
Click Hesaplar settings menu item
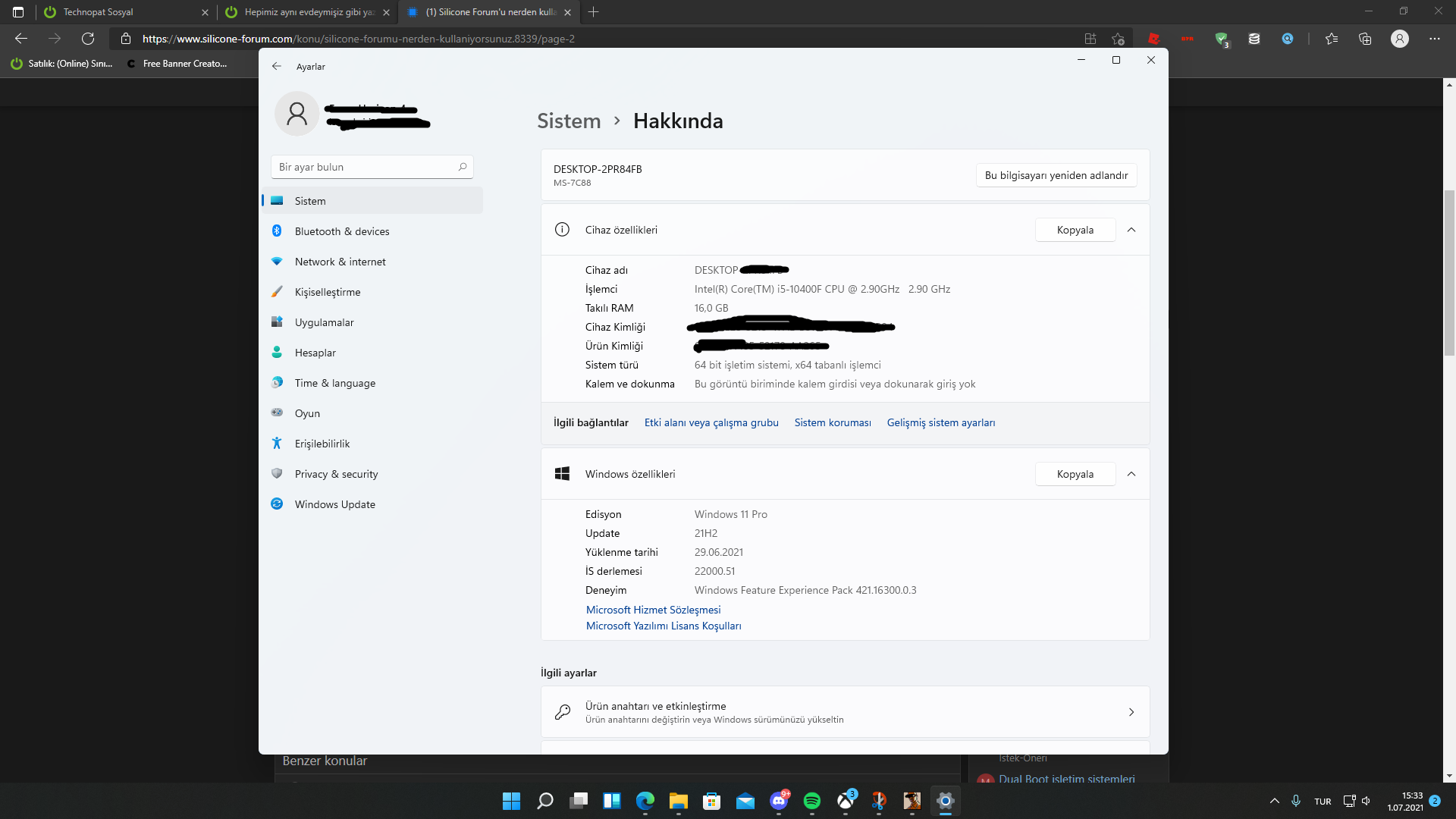[x=314, y=352]
